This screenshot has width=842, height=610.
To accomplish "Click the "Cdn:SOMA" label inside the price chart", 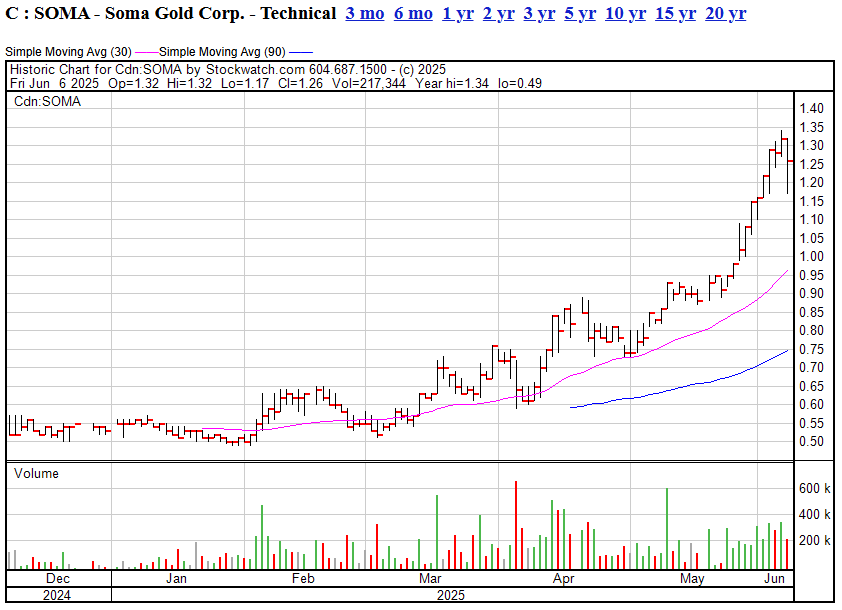I will [x=47, y=102].
